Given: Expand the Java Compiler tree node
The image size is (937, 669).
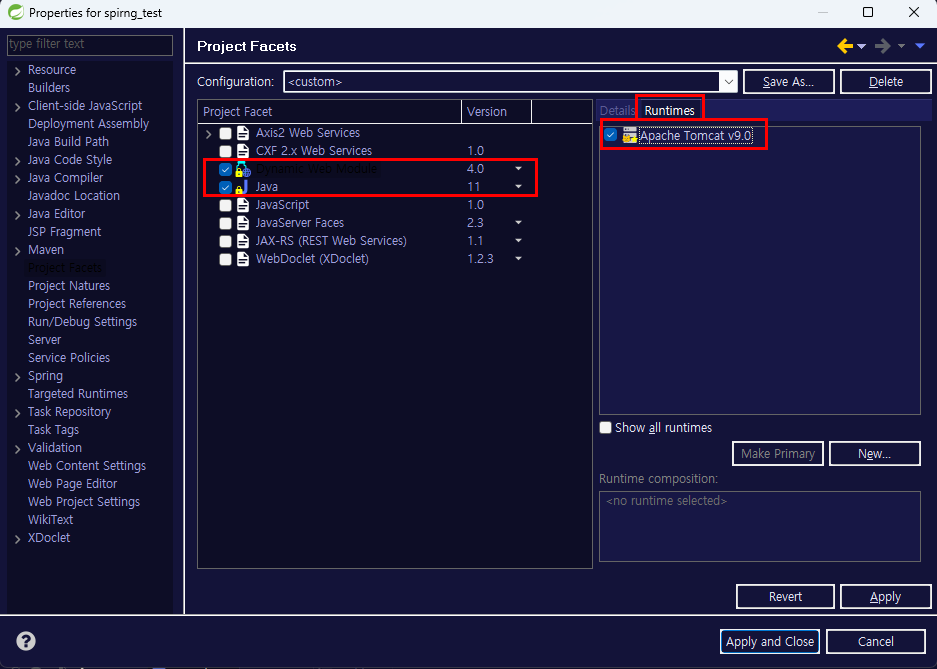Looking at the screenshot, I should click(x=17, y=179).
